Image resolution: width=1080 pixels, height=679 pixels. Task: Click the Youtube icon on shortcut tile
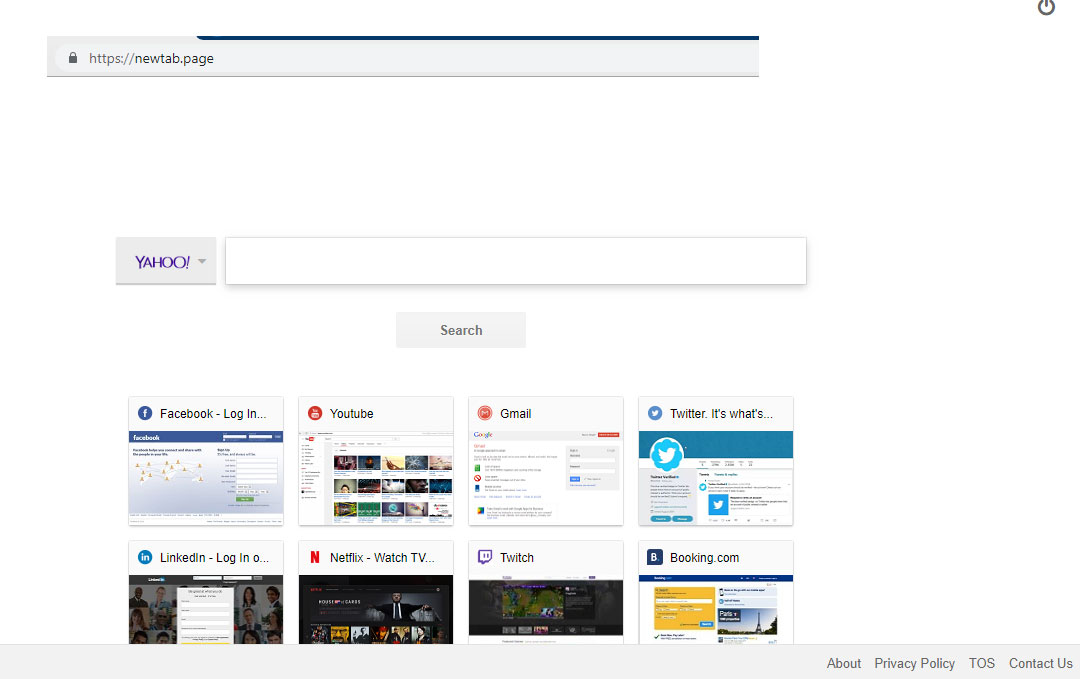click(x=315, y=414)
